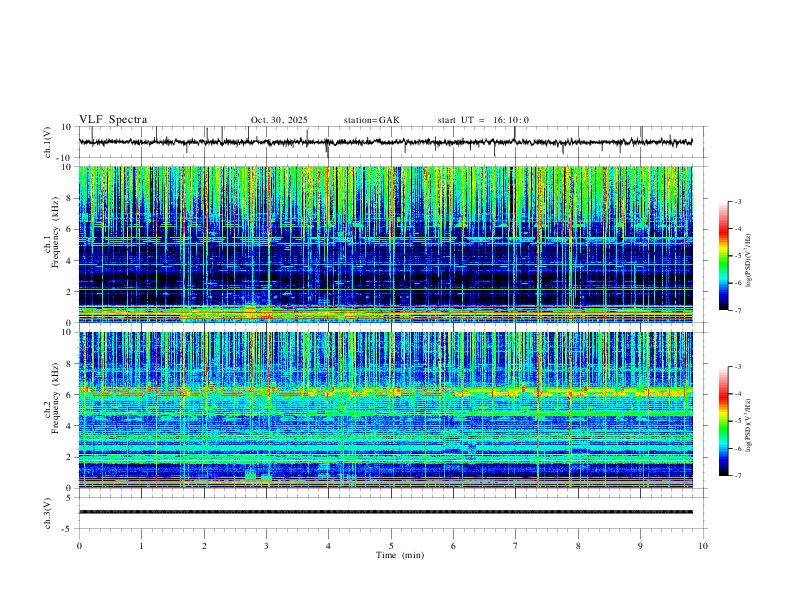Click time axis tick label '1'
Image resolution: width=792 pixels, height=612 pixels.
(141, 546)
